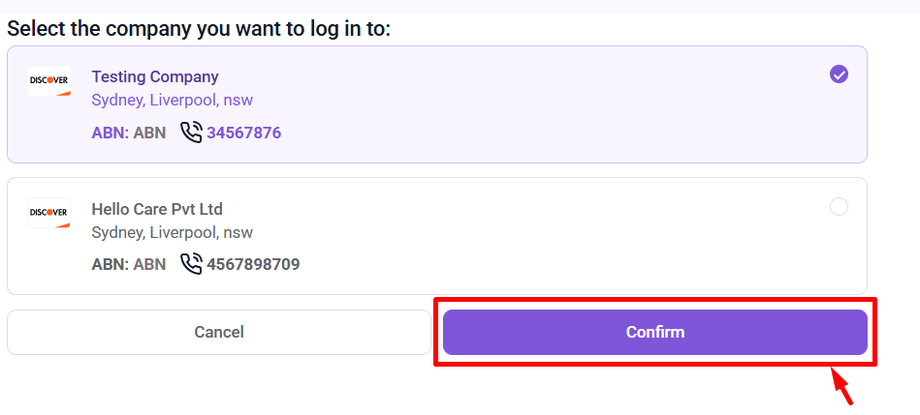Click the phone icon next to 34567876
Viewport: 920px width, 415px height.
coord(191,132)
